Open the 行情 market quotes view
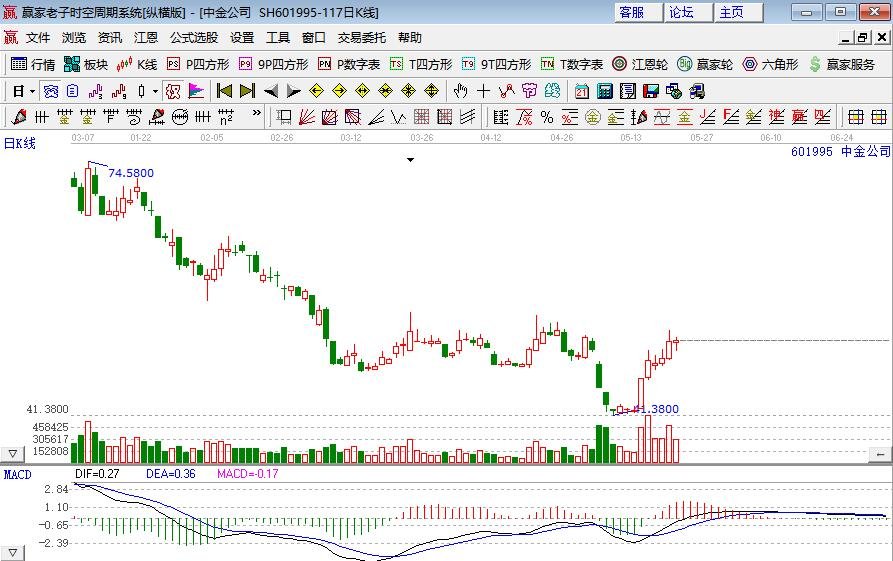 (33, 64)
